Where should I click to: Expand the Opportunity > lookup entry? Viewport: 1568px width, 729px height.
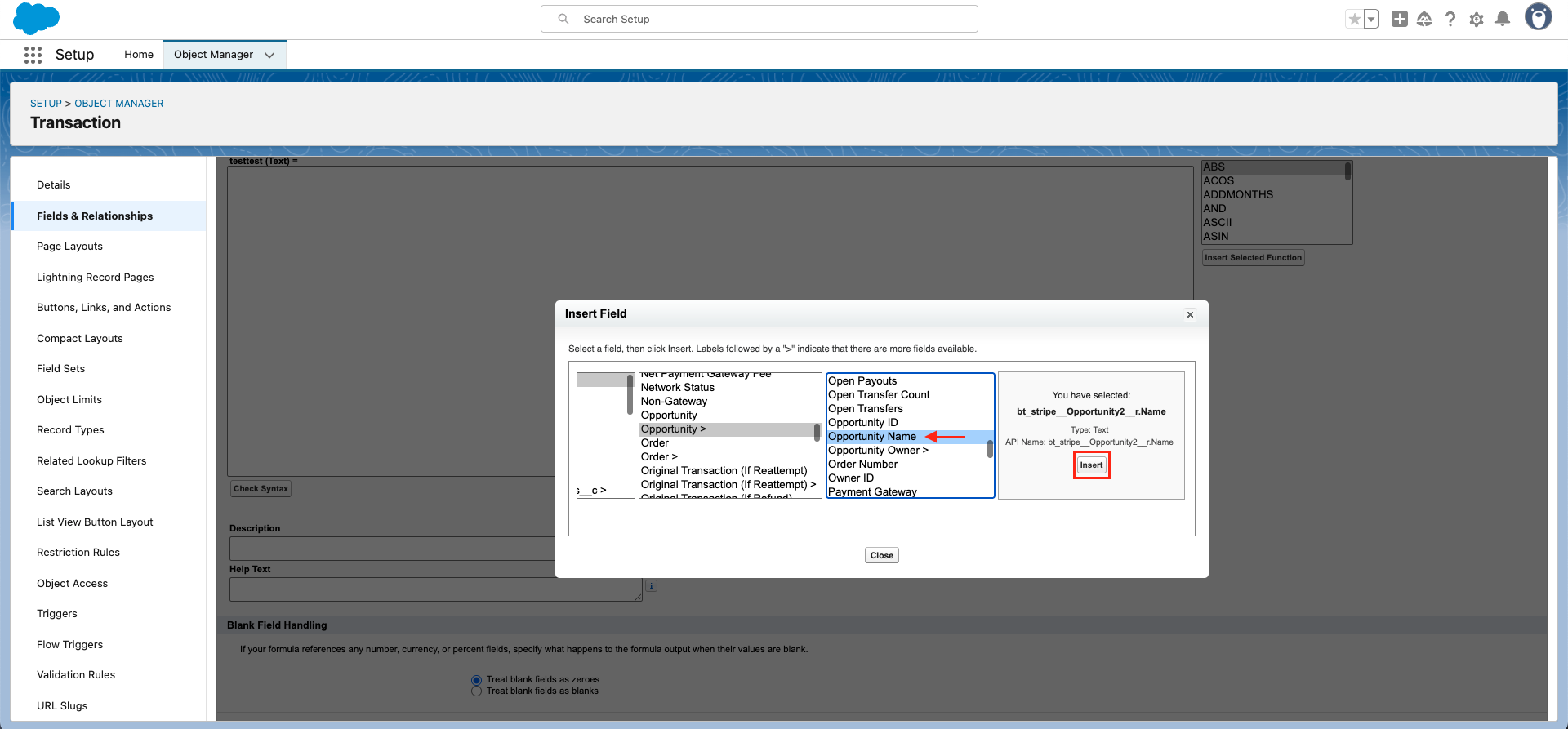[x=727, y=429]
